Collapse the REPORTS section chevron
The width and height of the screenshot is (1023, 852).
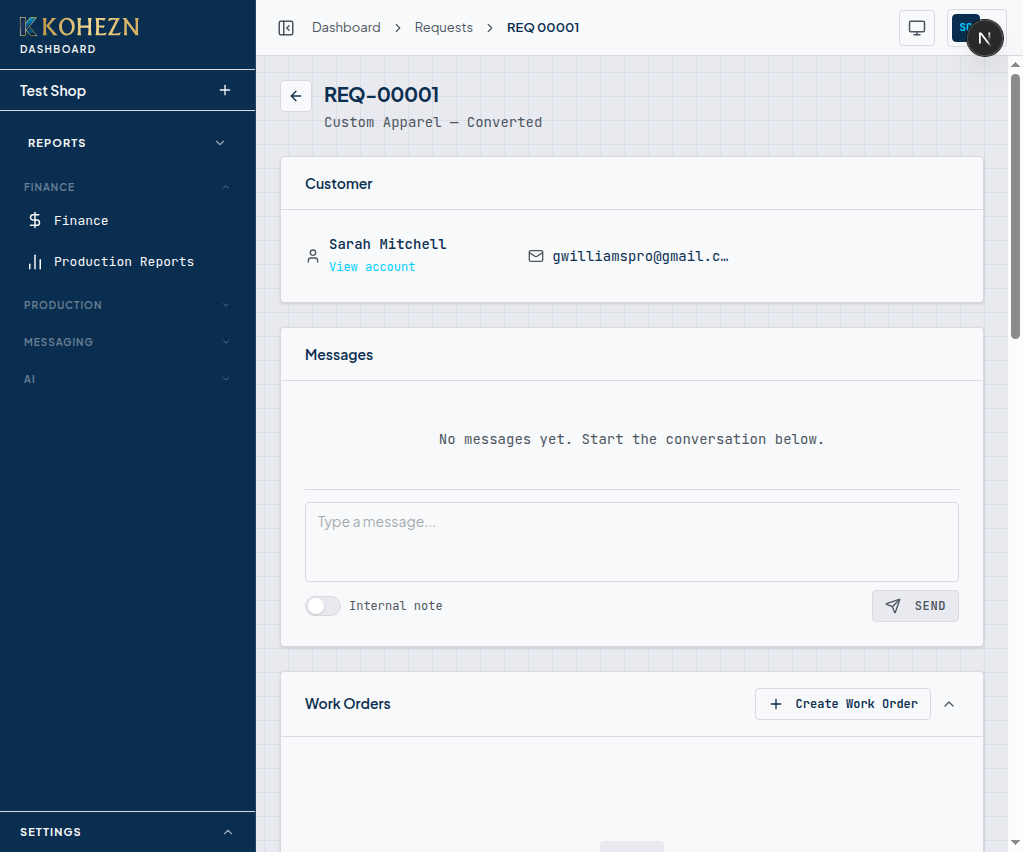click(220, 143)
